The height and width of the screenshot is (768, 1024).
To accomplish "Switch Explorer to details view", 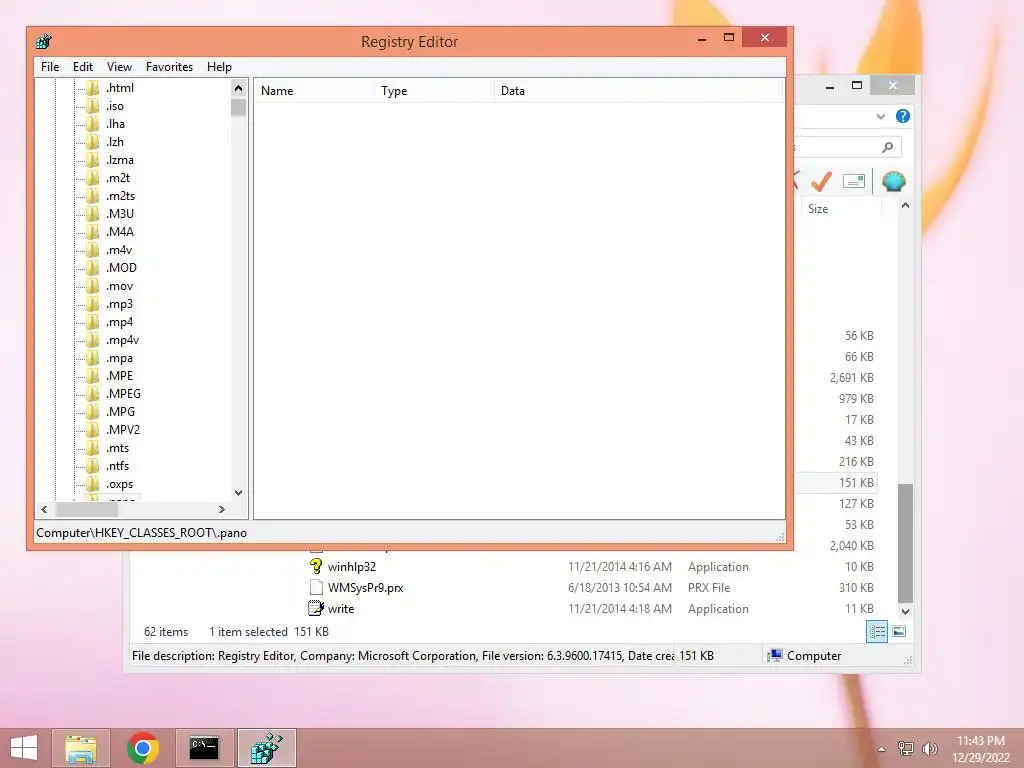I will click(x=877, y=632).
